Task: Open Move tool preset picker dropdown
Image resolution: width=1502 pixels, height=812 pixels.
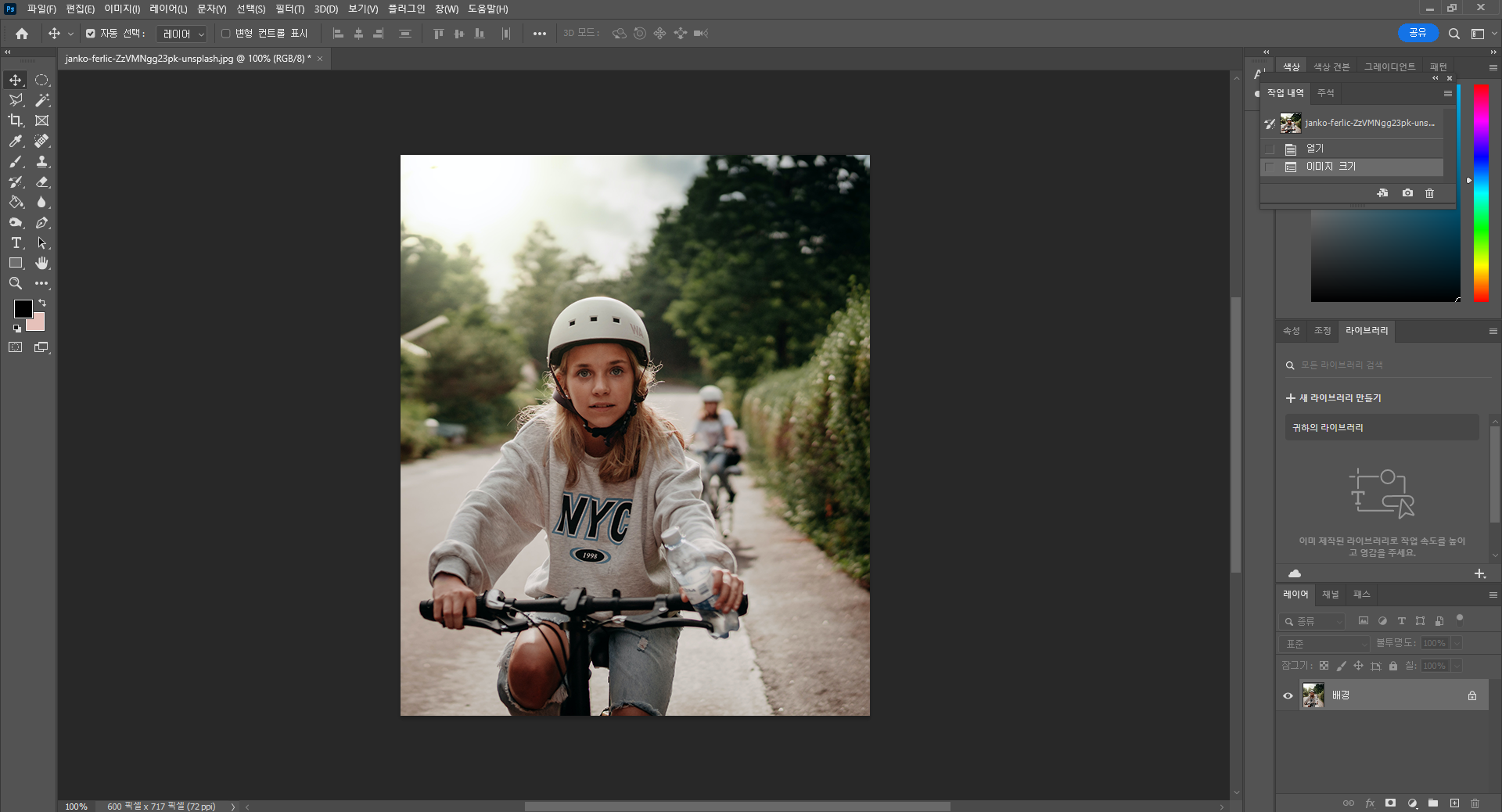Action: 70,34
